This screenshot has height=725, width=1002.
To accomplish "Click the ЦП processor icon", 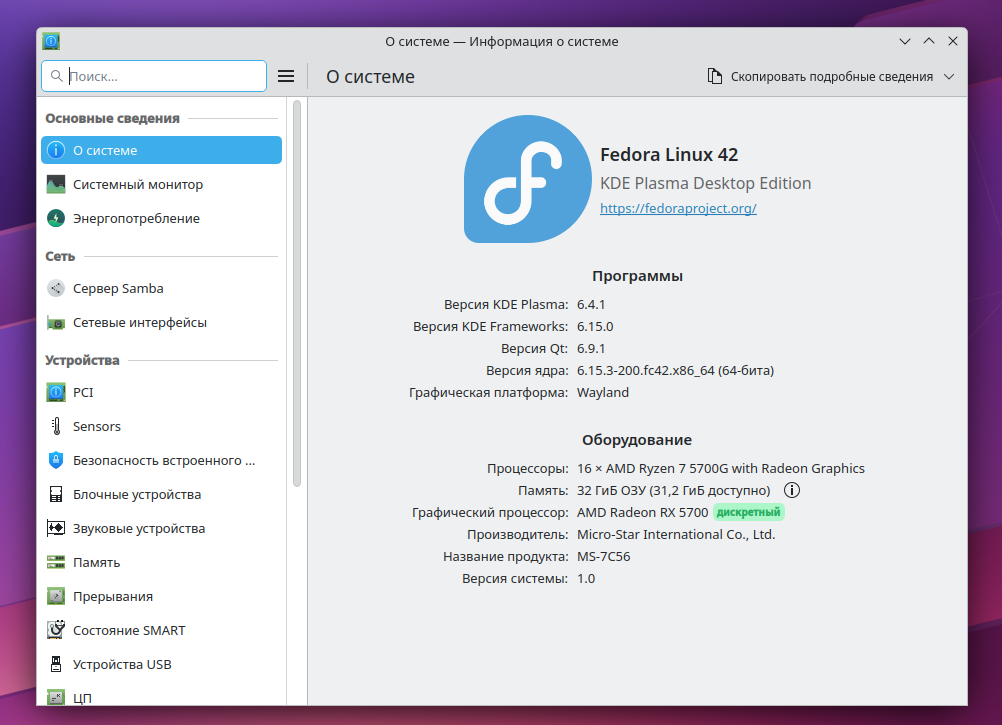I will 56,698.
